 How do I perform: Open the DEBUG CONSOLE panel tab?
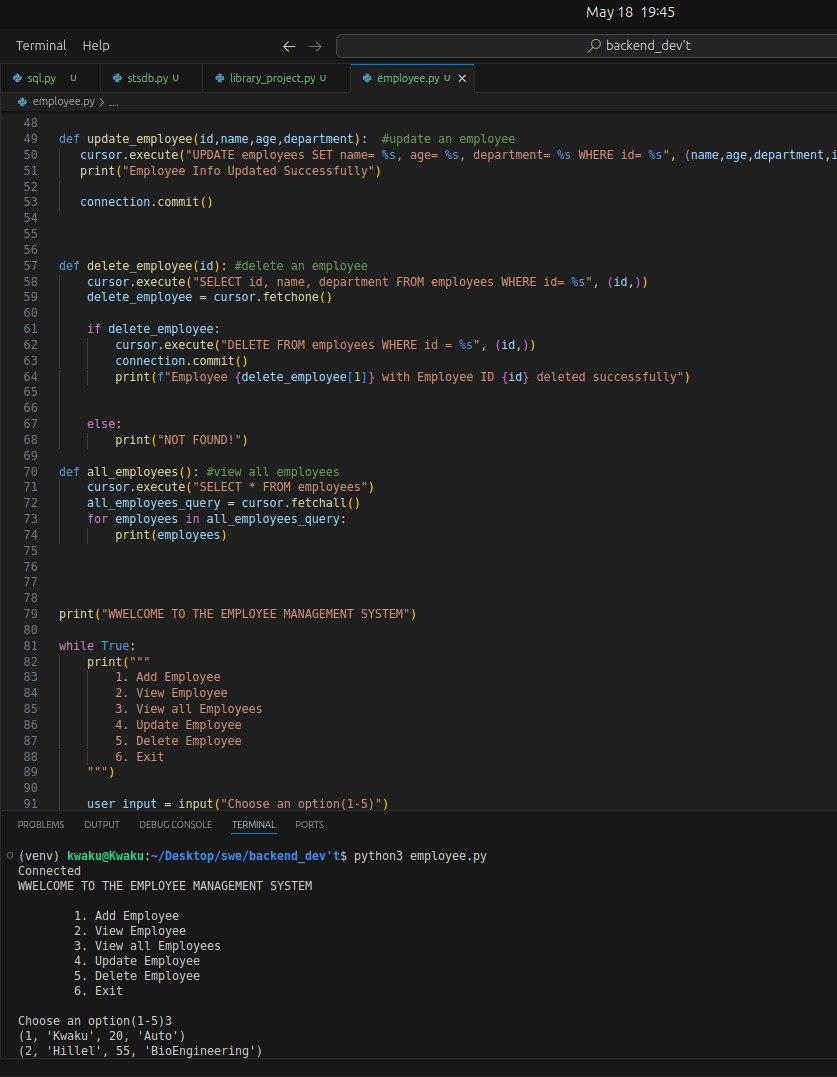pyautogui.click(x=176, y=824)
